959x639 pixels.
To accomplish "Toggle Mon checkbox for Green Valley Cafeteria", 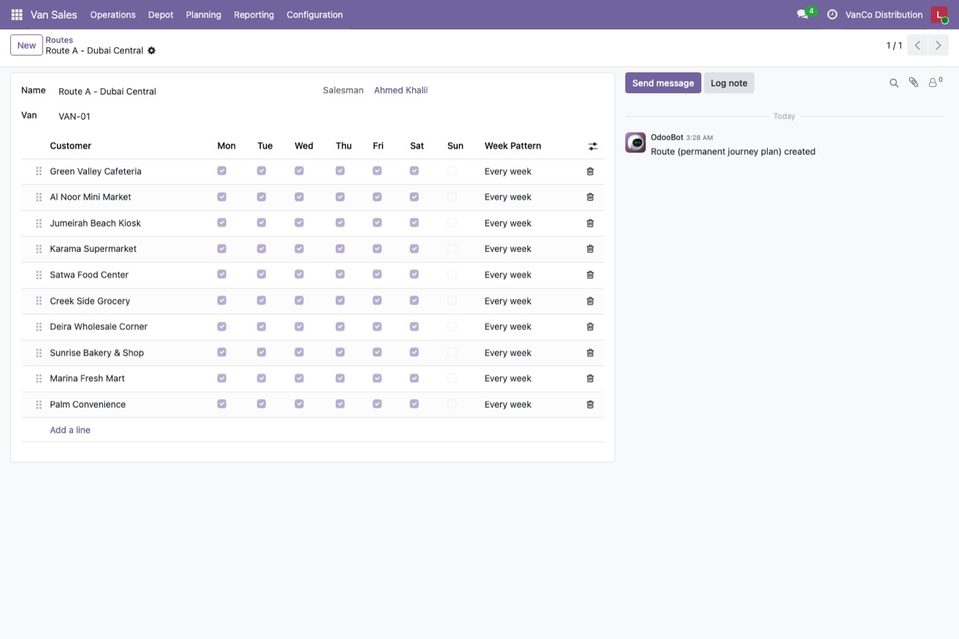I will [x=221, y=171].
